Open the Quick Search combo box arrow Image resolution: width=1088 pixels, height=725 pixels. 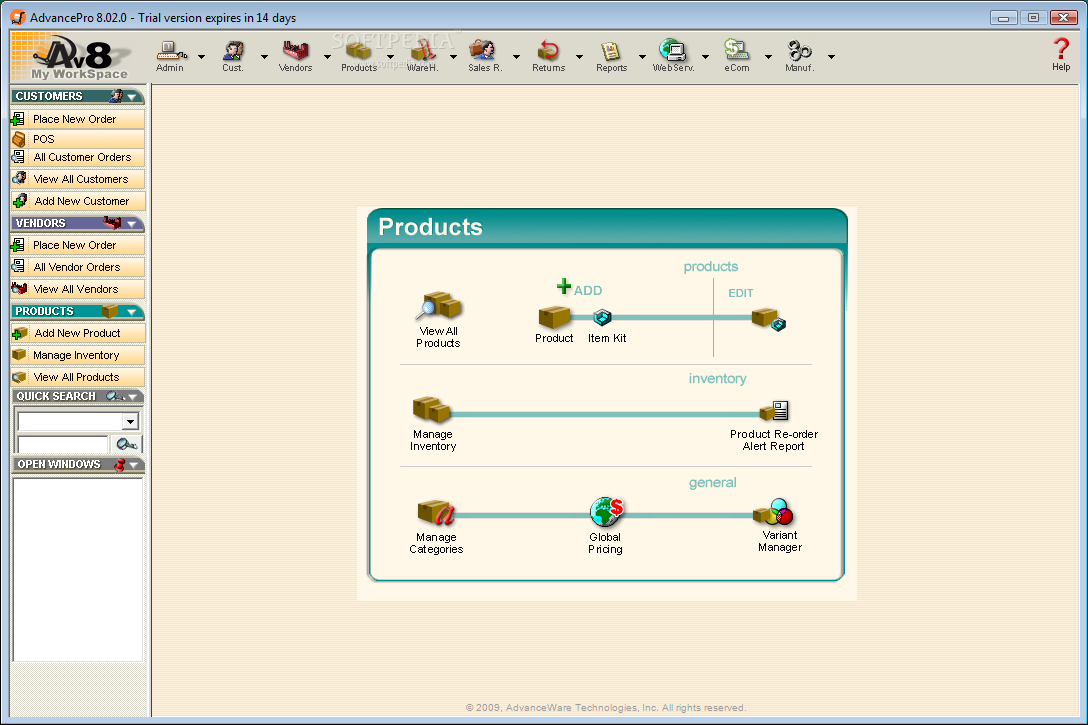point(130,421)
